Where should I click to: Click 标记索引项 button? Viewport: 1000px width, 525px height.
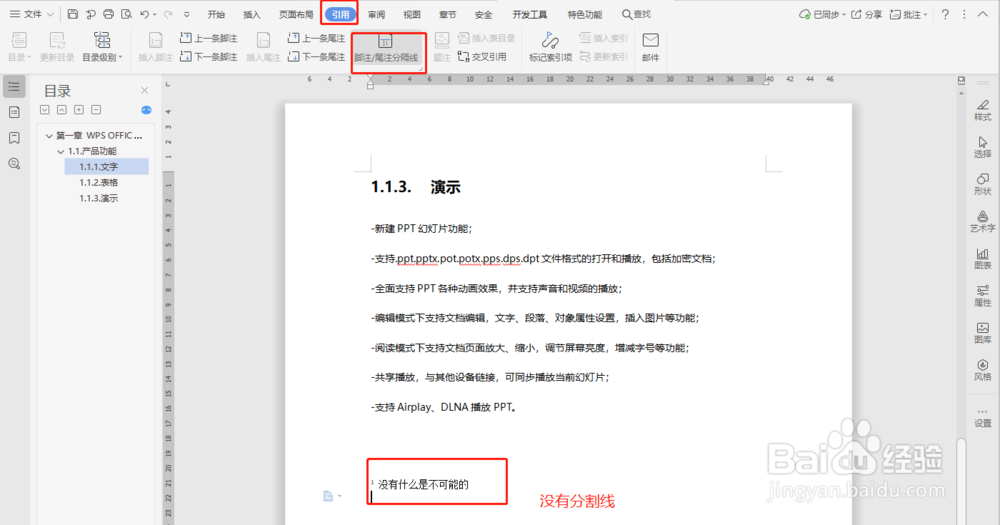click(550, 47)
